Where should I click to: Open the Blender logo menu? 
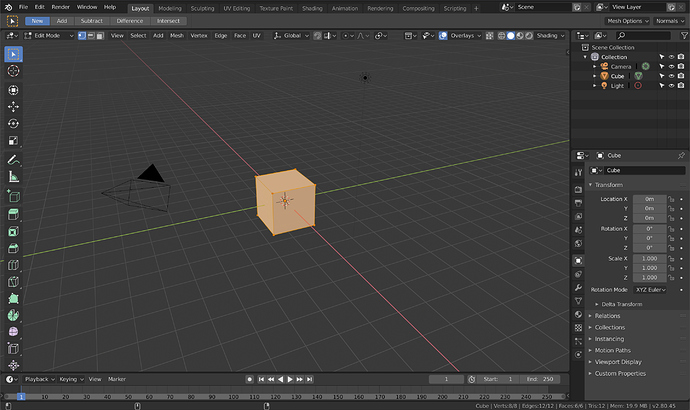[8, 7]
